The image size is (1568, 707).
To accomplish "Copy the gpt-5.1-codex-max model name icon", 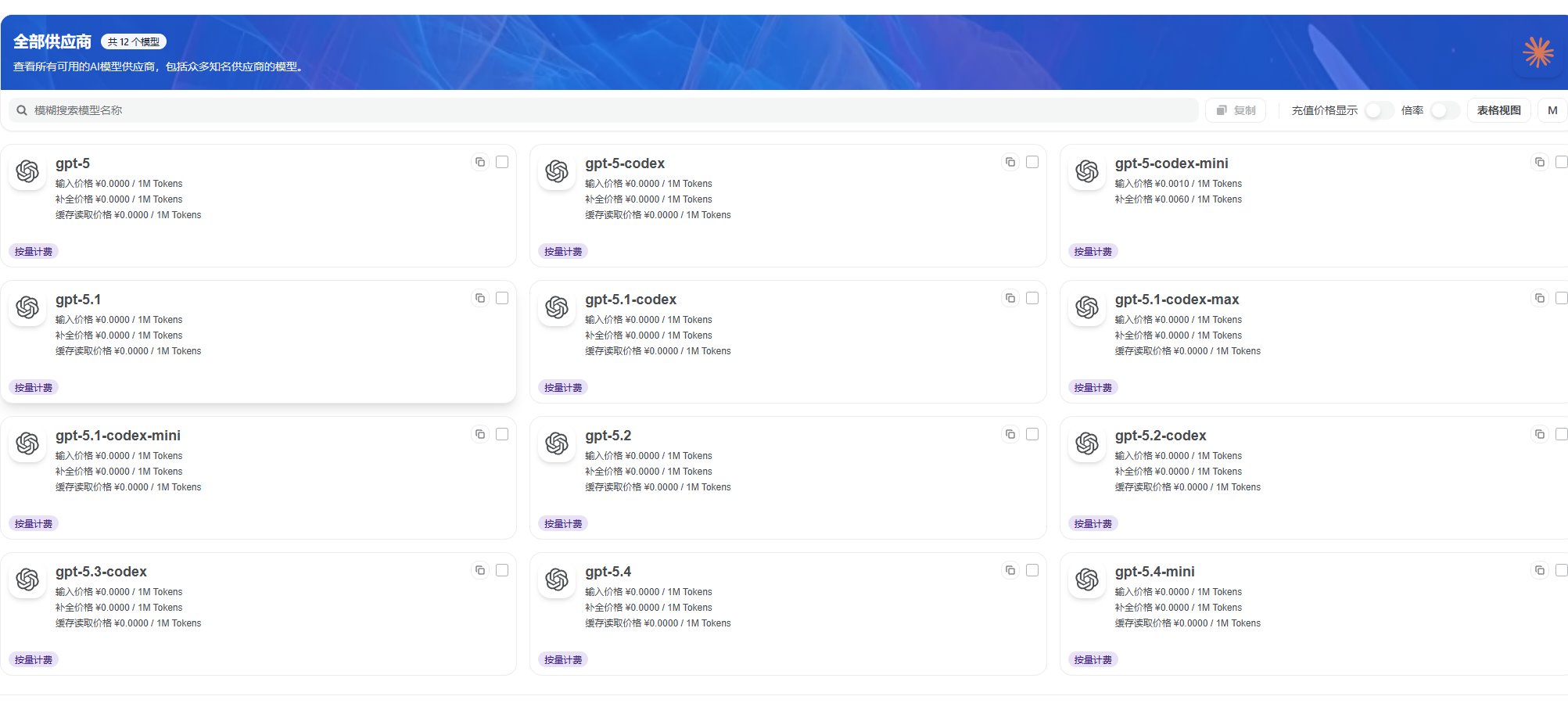I will pyautogui.click(x=1540, y=298).
